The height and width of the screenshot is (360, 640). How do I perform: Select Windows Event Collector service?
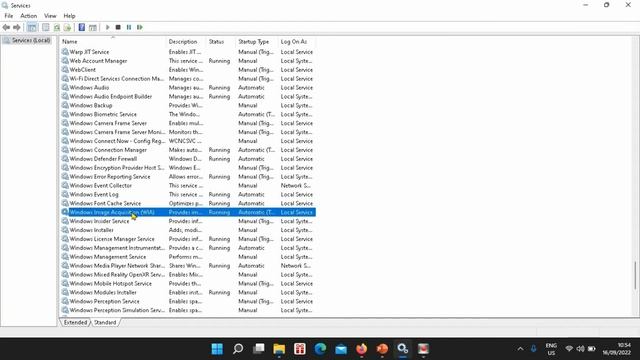[x=188, y=185]
